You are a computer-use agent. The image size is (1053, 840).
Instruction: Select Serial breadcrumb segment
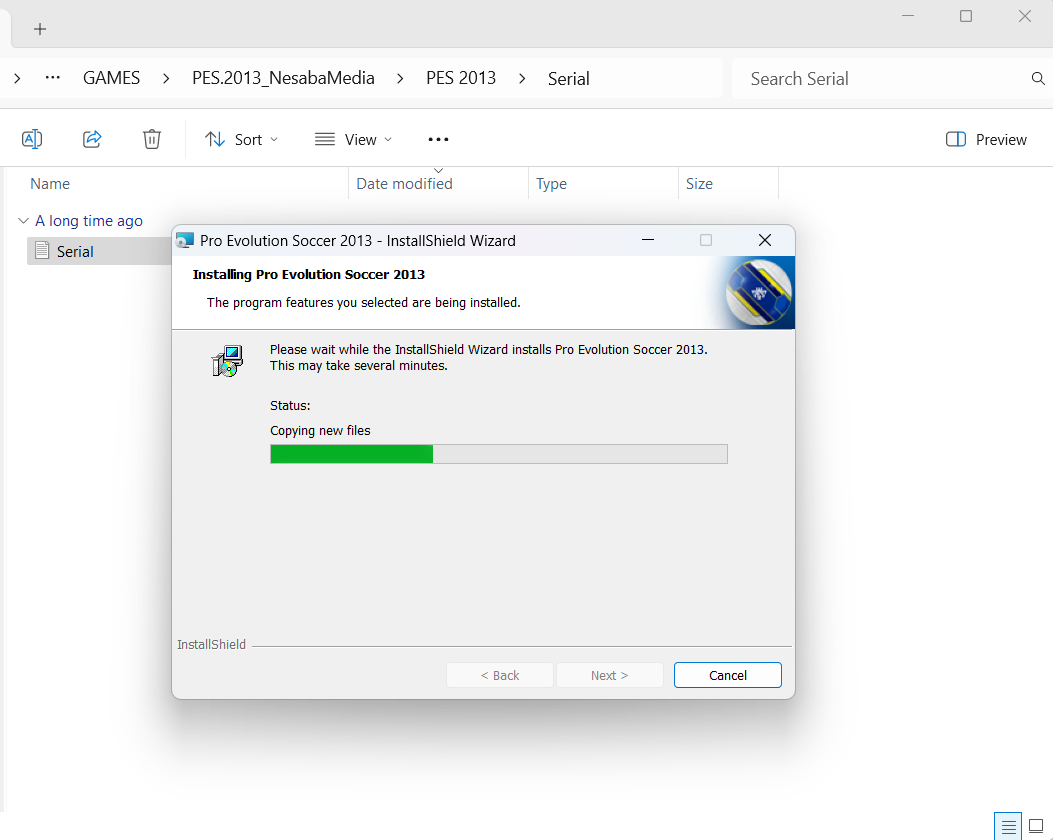tap(568, 79)
